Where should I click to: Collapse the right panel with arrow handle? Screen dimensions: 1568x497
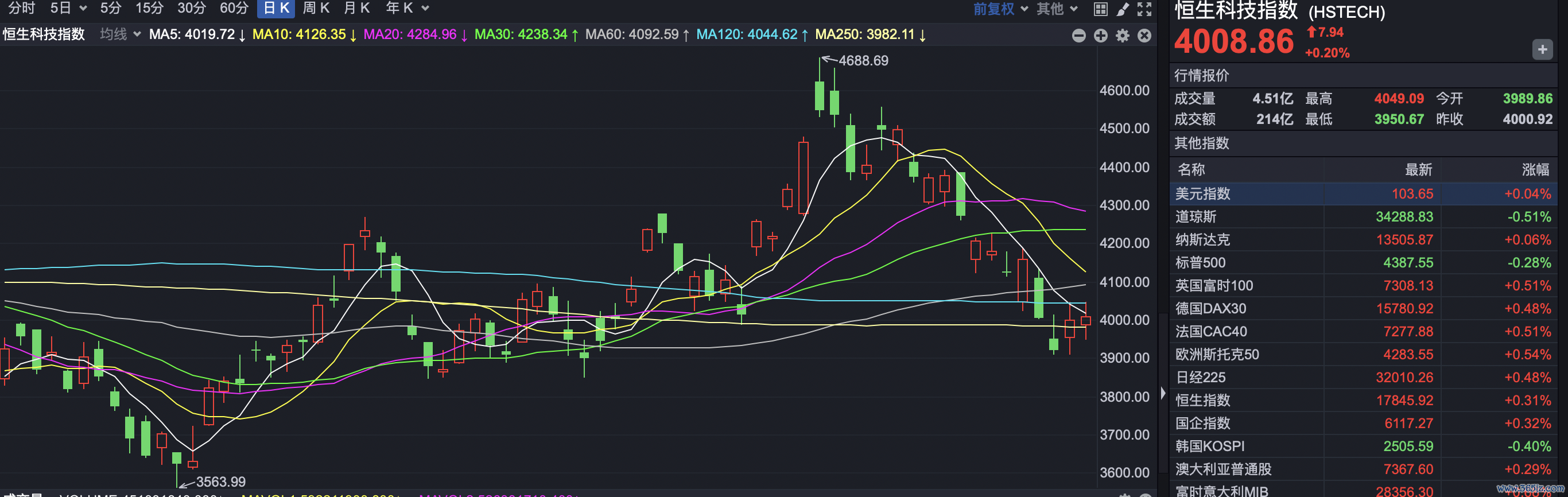tap(1163, 393)
